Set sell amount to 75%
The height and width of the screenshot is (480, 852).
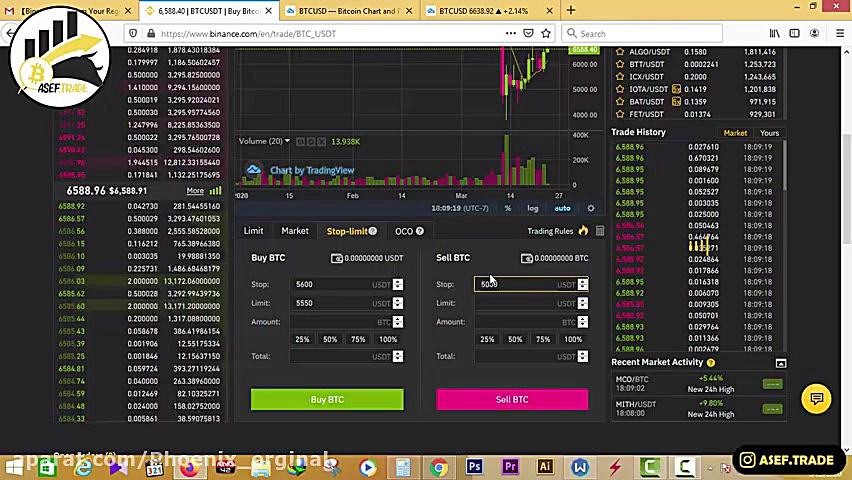click(x=543, y=339)
